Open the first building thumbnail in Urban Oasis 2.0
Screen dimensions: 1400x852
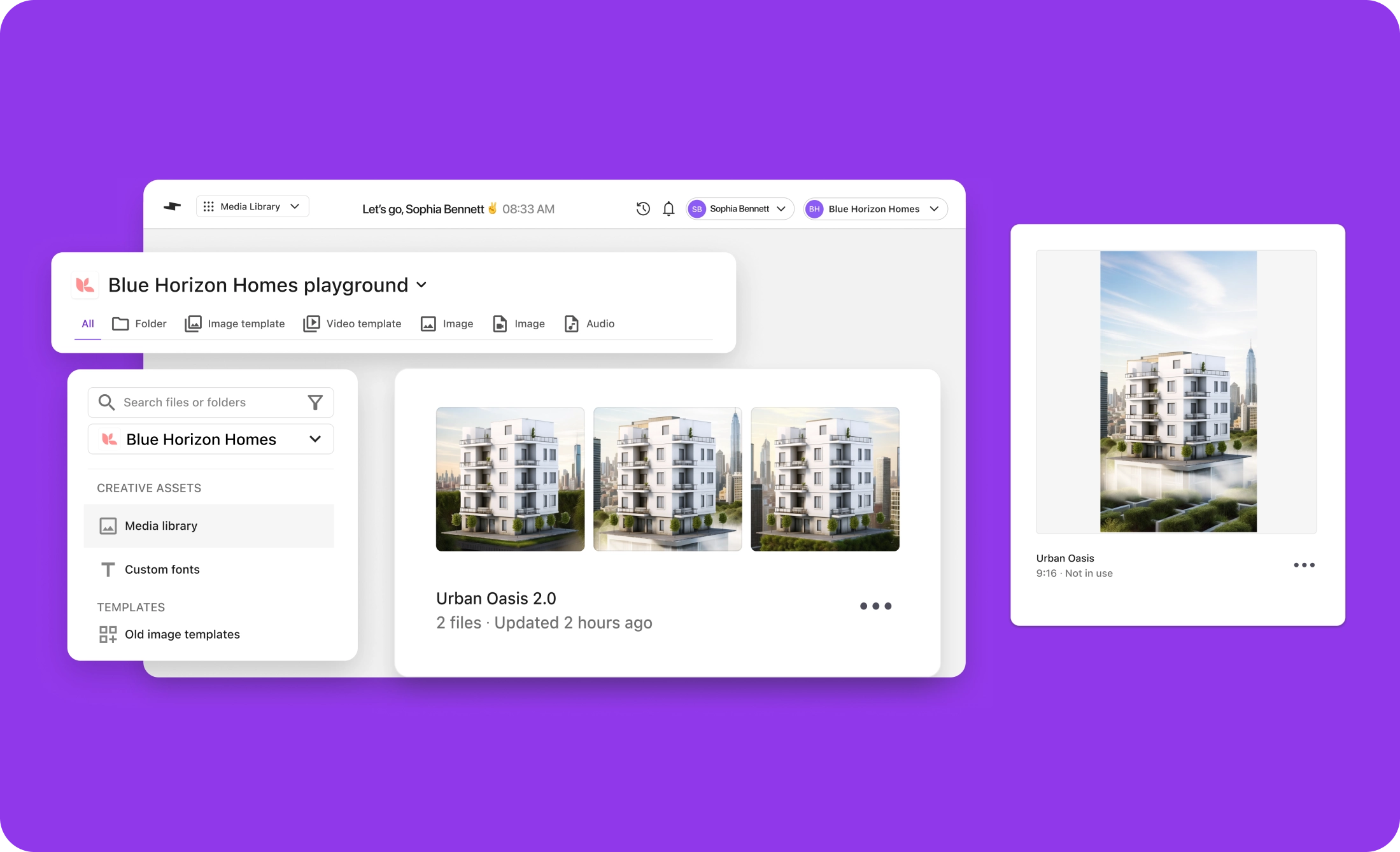(509, 479)
